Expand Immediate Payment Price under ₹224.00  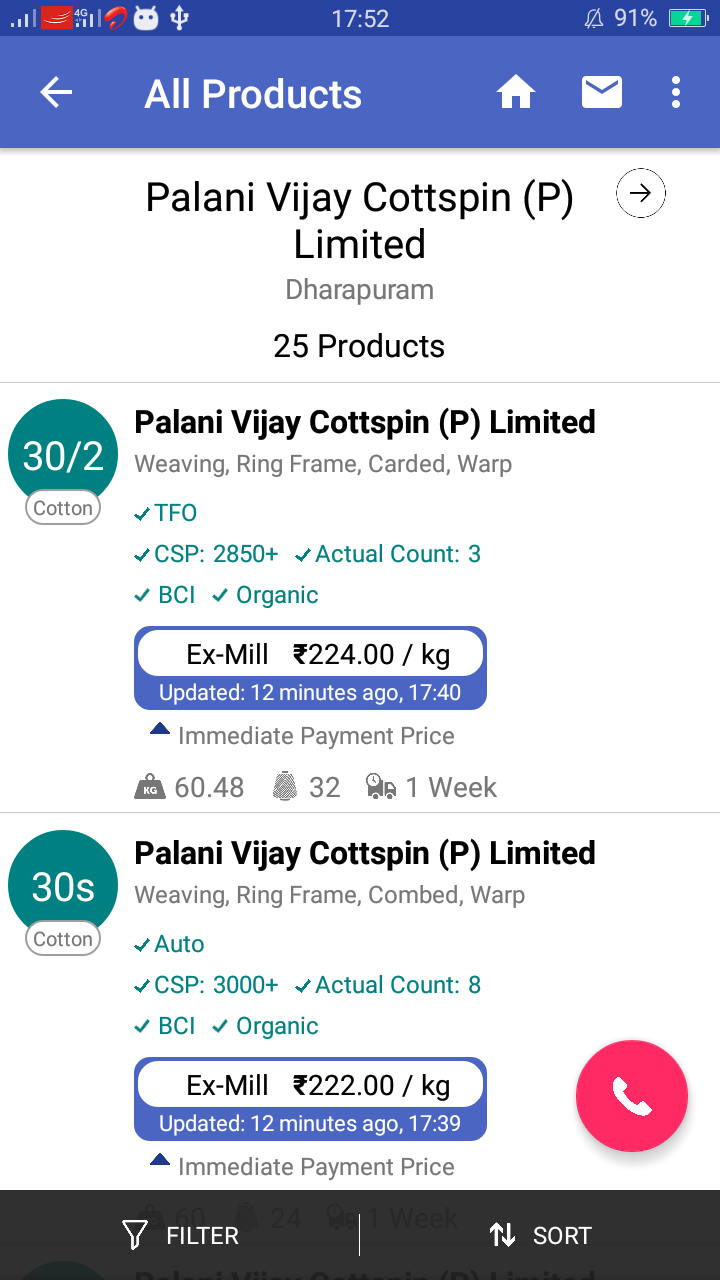(x=301, y=736)
